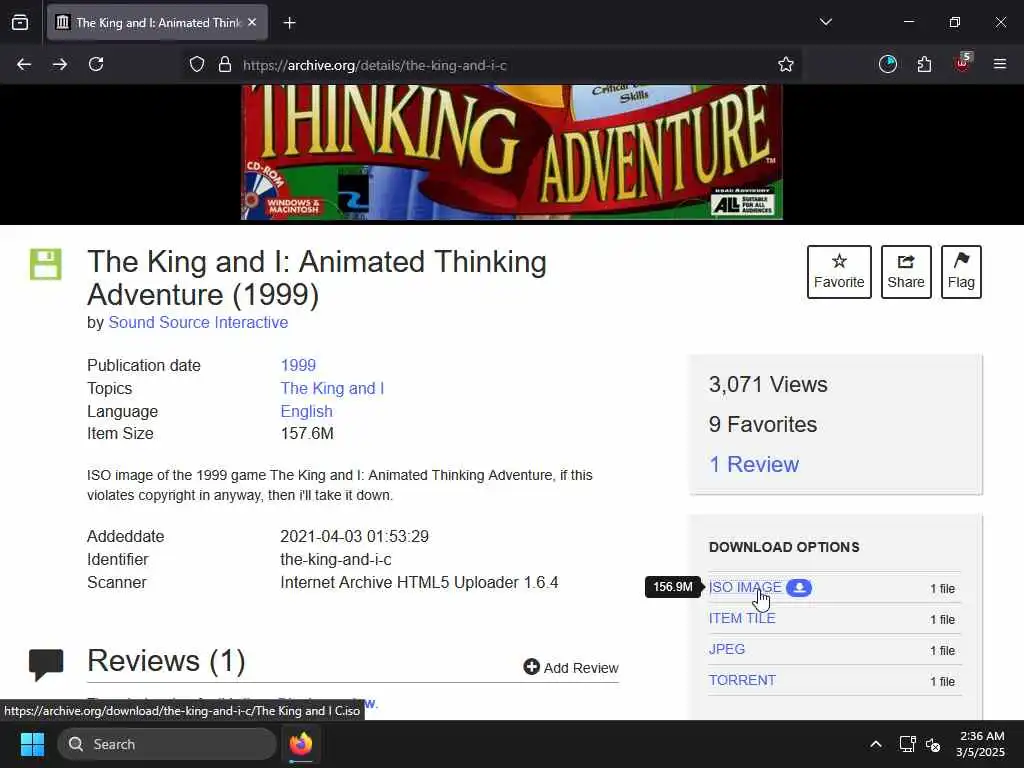This screenshot has width=1024, height=768.
Task: Open the JPEG download option
Action: (x=727, y=649)
